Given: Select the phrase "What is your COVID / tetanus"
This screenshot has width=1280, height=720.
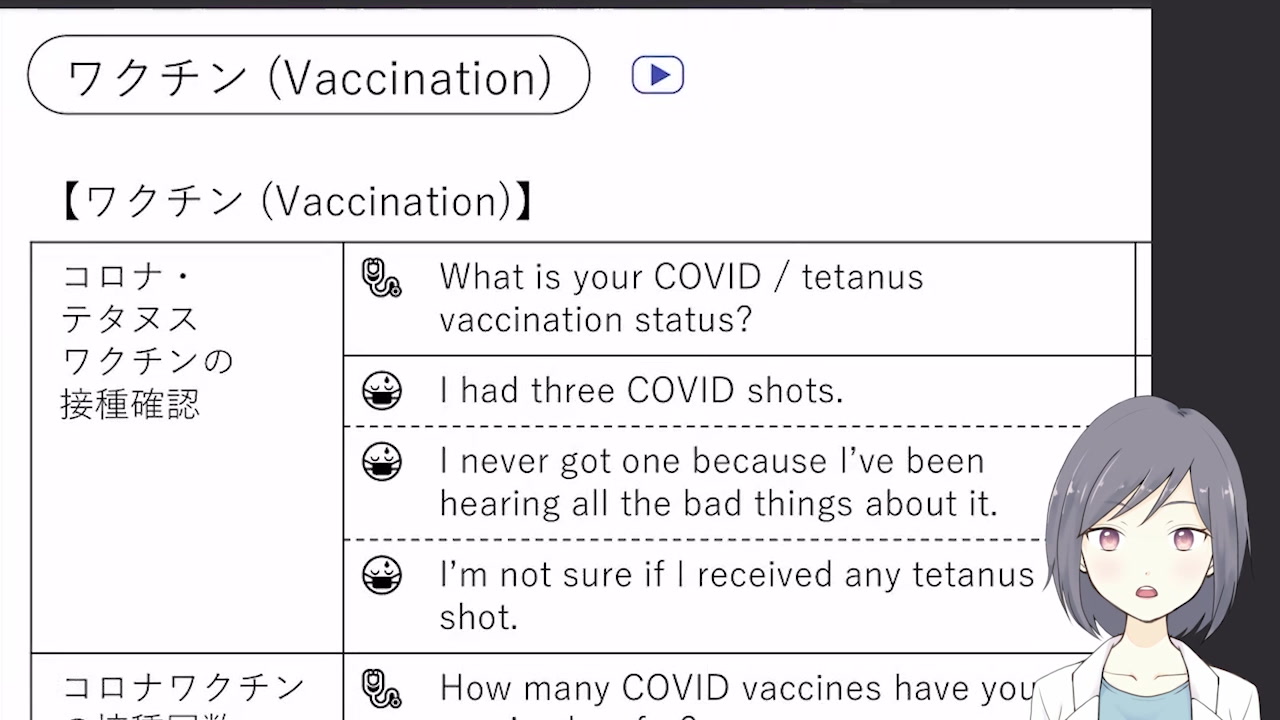Looking at the screenshot, I should 681,277.
